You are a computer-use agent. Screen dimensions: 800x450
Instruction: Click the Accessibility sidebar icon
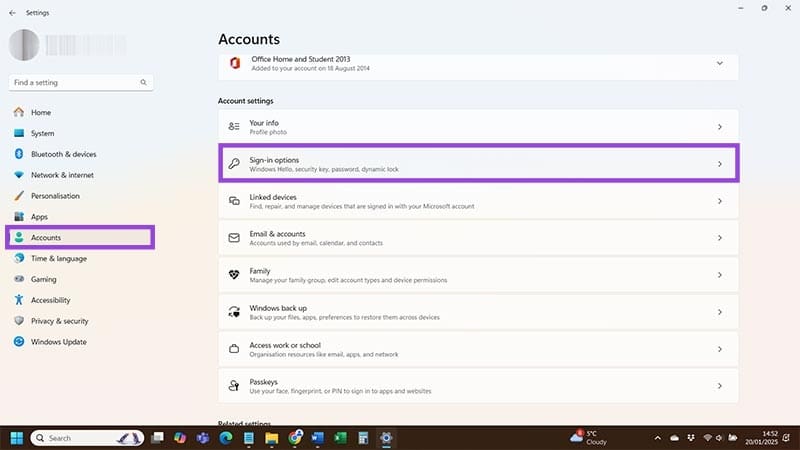[x=19, y=300]
